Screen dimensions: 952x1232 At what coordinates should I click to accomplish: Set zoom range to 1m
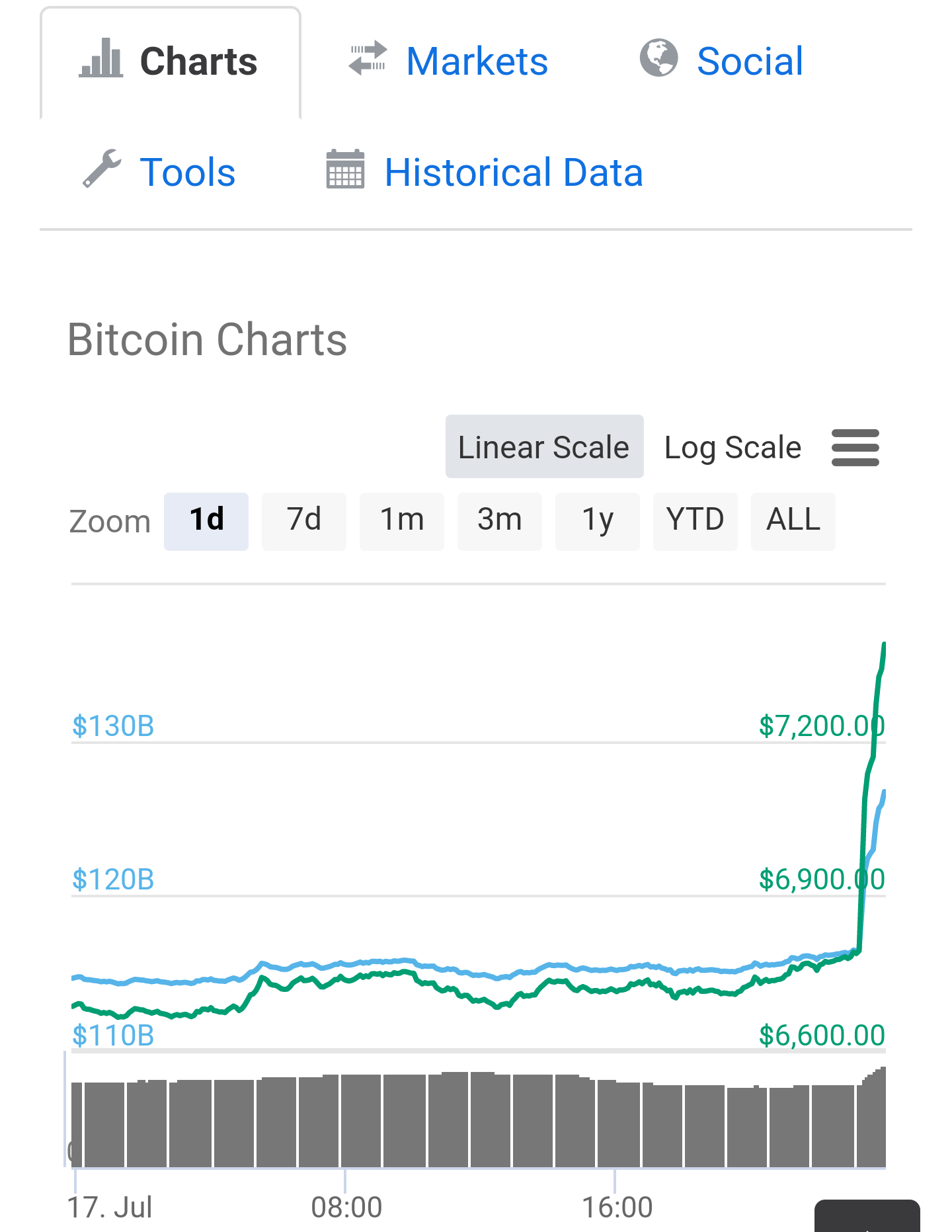402,521
